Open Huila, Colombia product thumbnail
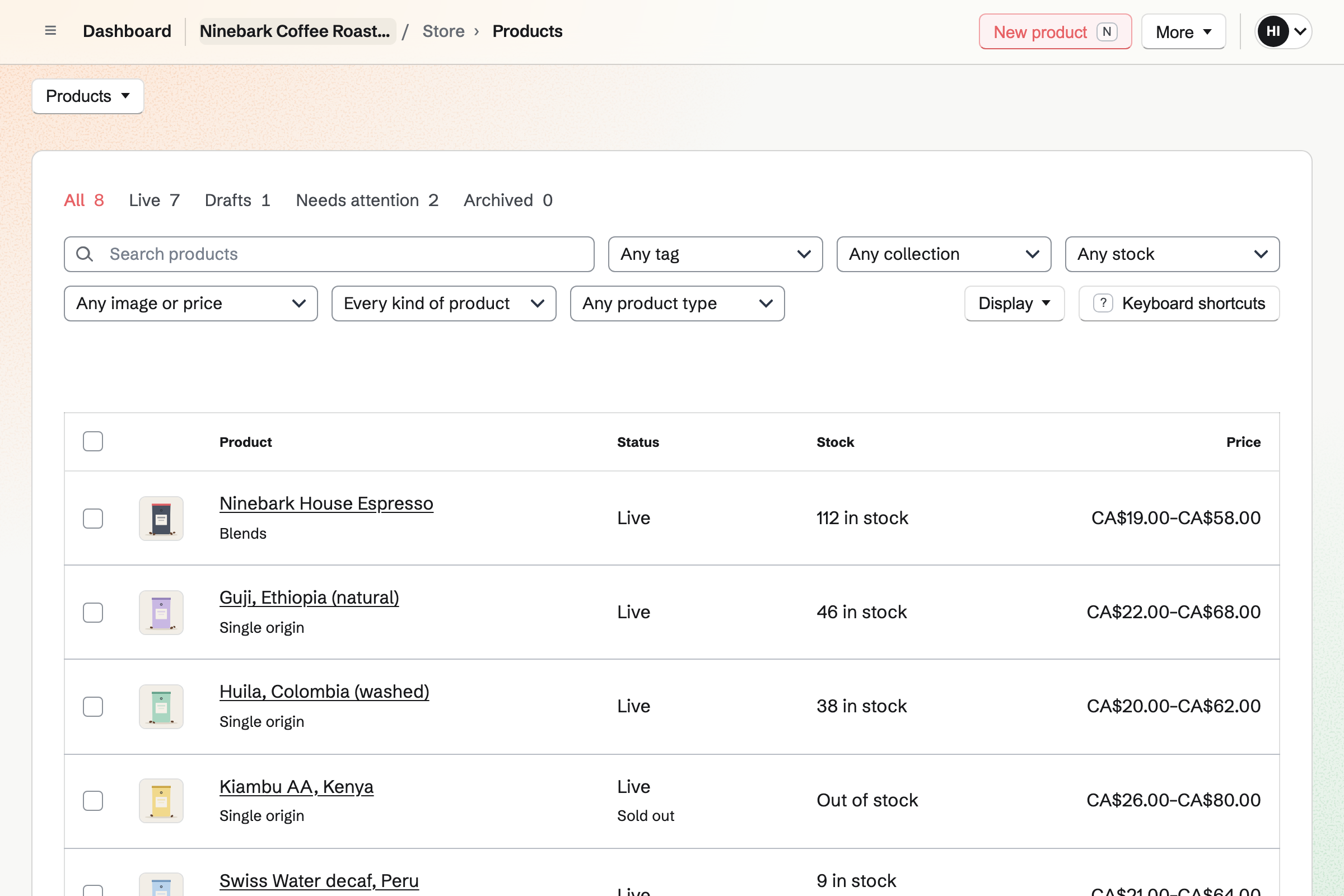This screenshot has width=1344, height=896. [x=161, y=707]
